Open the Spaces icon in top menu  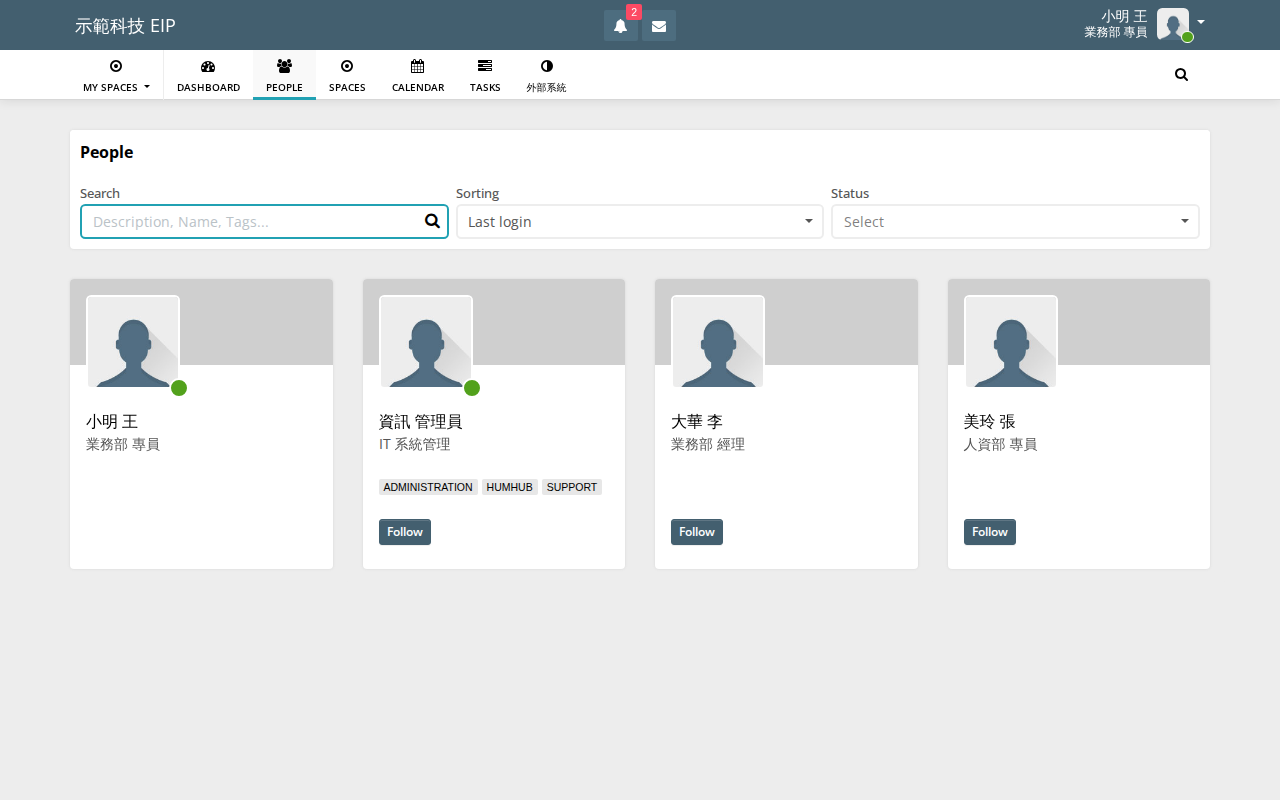pos(347,66)
